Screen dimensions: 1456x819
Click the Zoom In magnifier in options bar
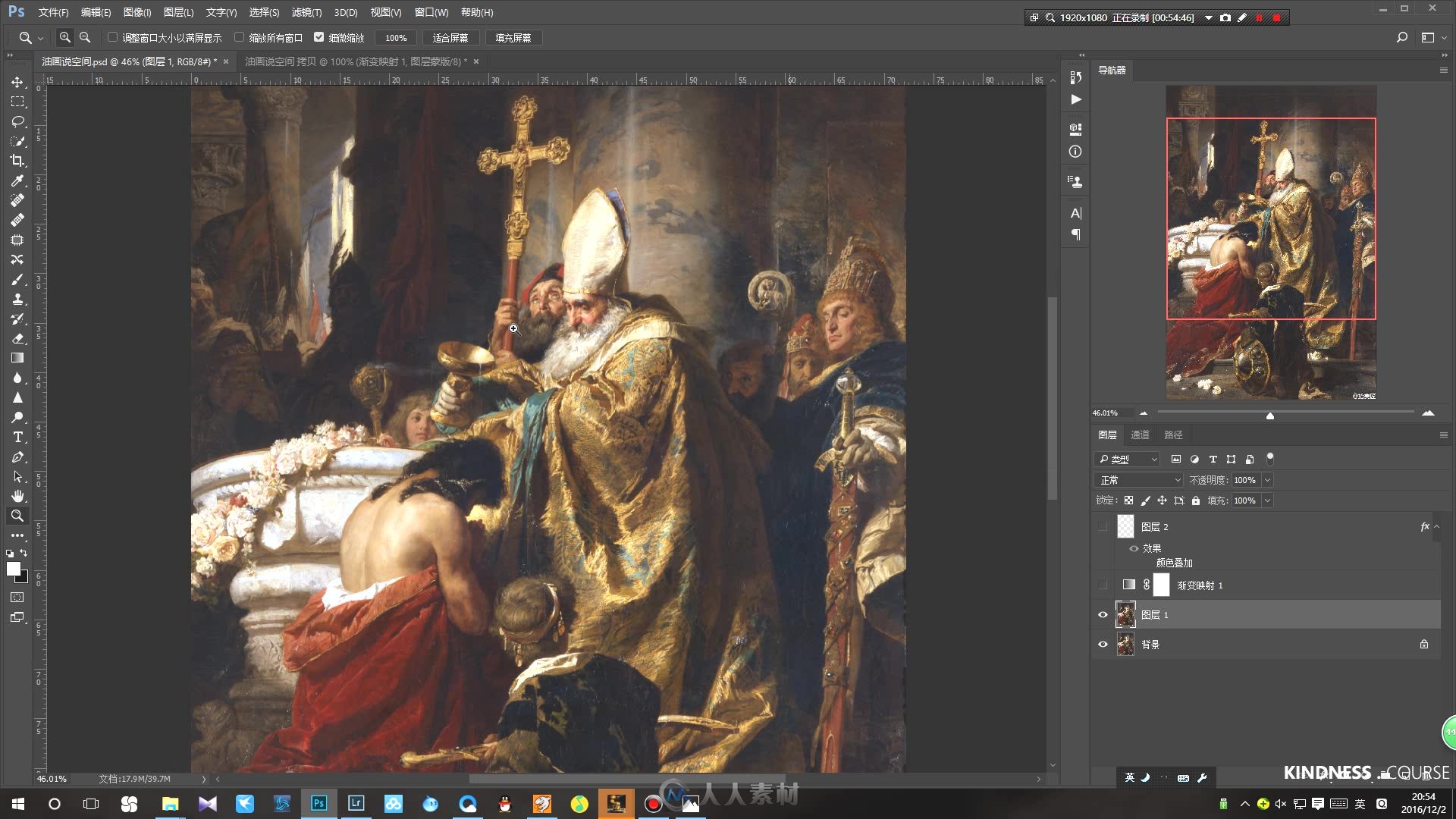coord(65,37)
